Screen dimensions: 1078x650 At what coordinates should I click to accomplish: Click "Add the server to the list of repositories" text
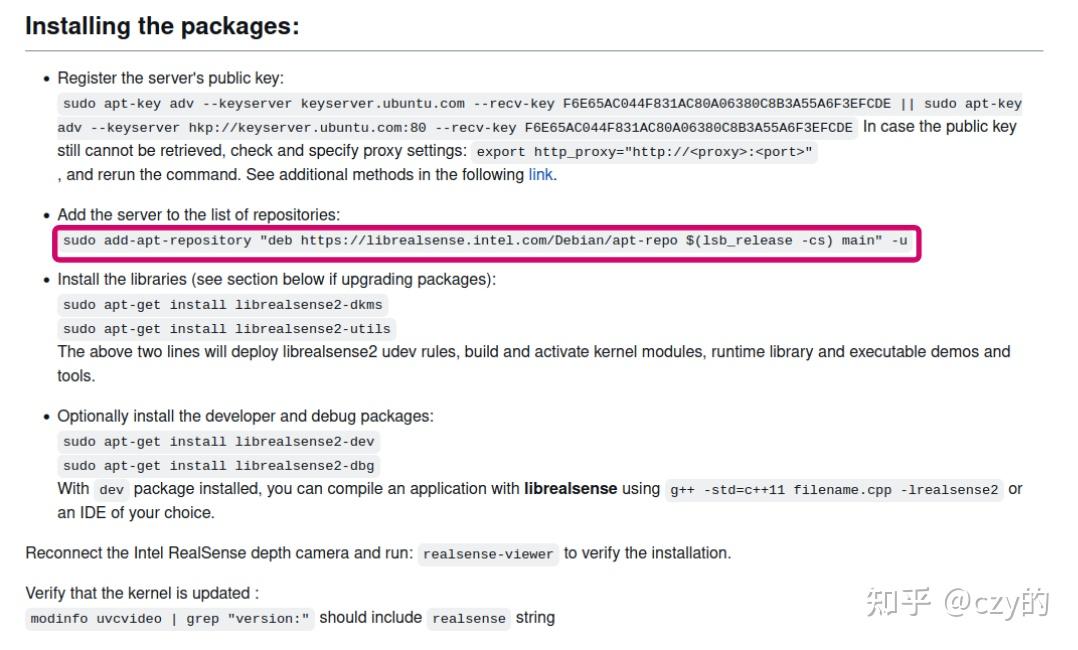pos(199,215)
